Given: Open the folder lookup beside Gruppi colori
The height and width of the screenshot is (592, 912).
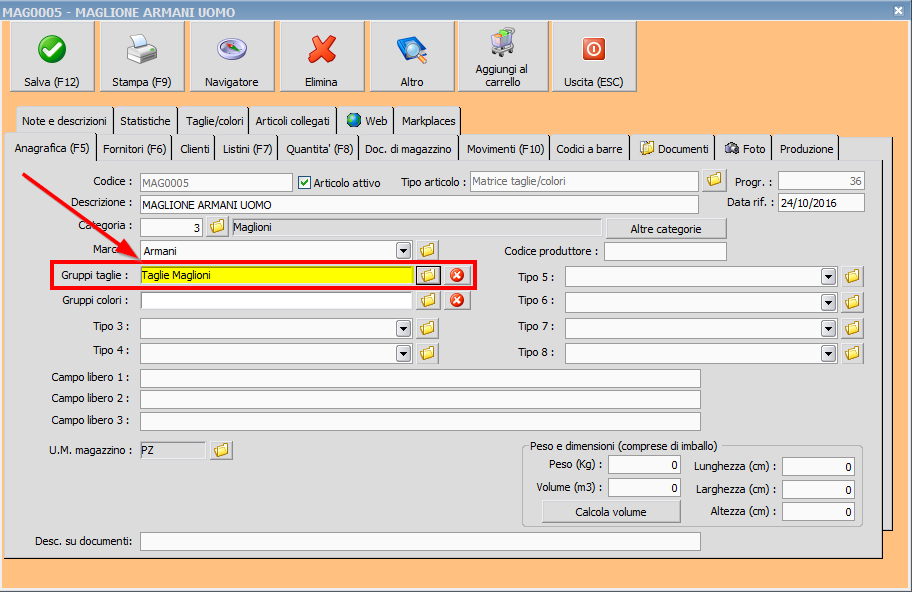Looking at the screenshot, I should (428, 300).
